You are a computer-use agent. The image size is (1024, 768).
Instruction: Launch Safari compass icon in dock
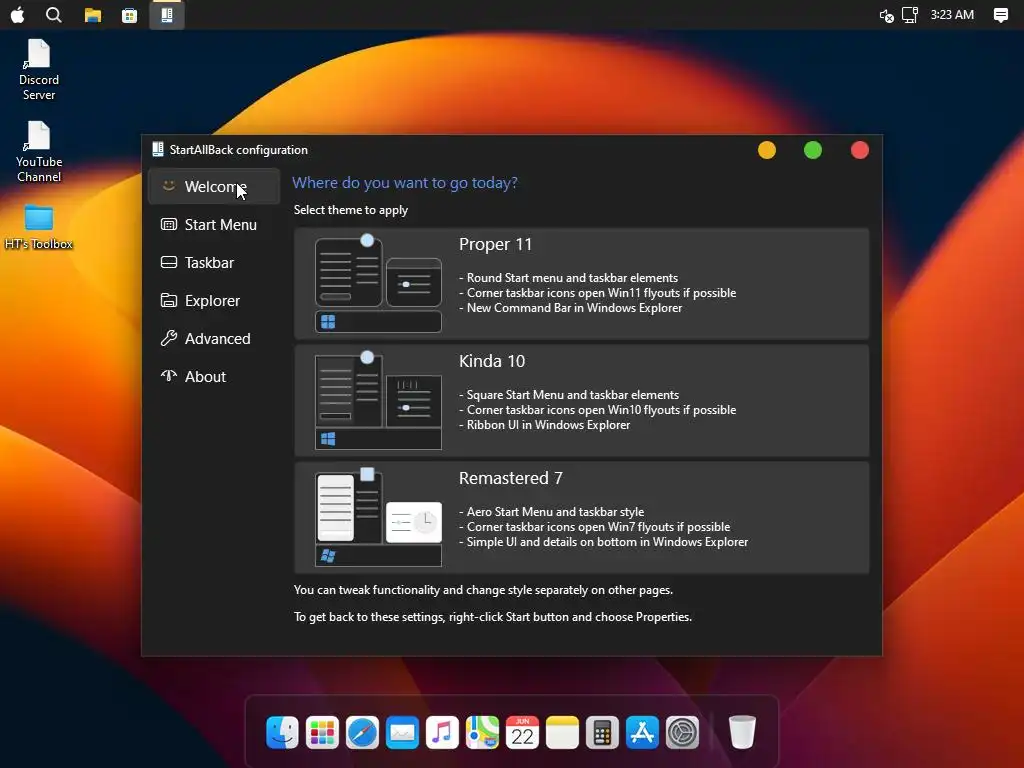pos(362,732)
